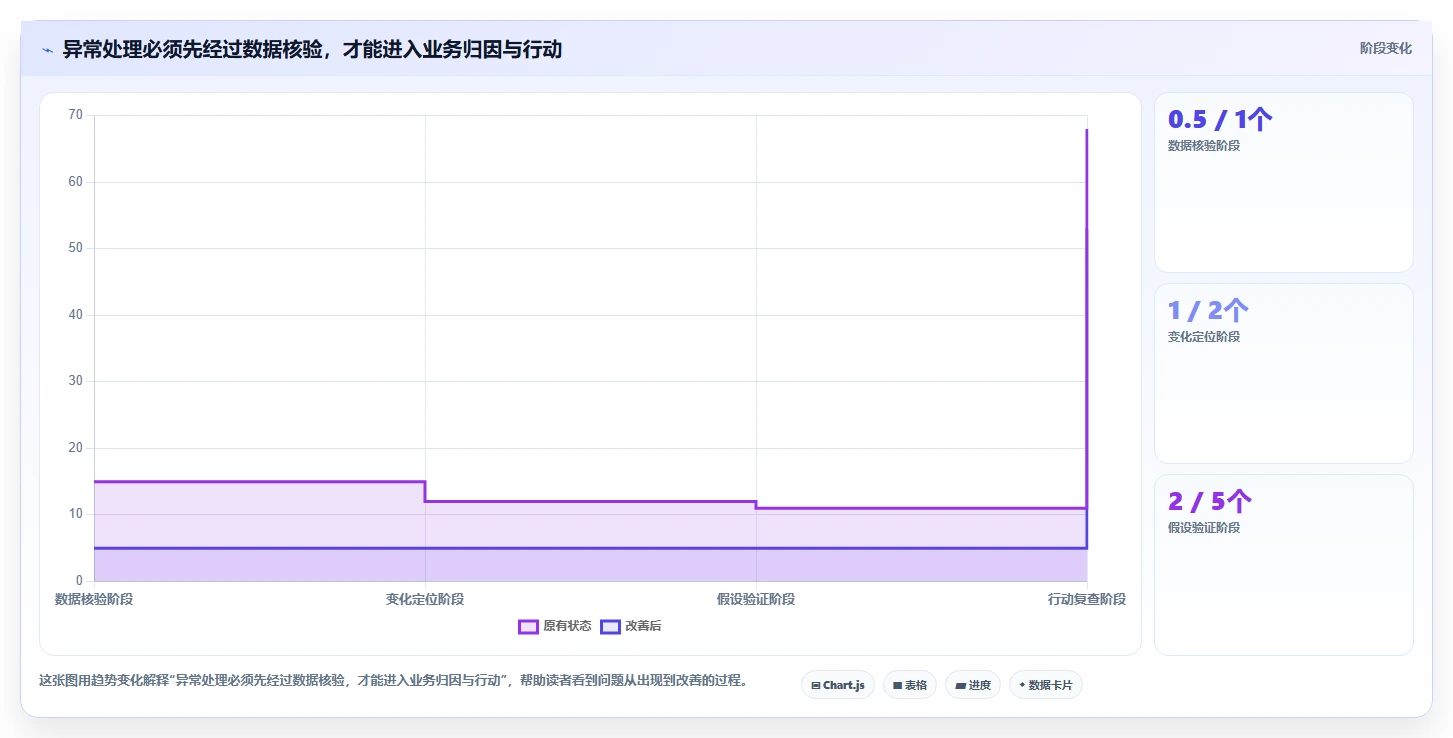Click the y-axis value 10
This screenshot has height=738, width=1453.
pos(76,514)
